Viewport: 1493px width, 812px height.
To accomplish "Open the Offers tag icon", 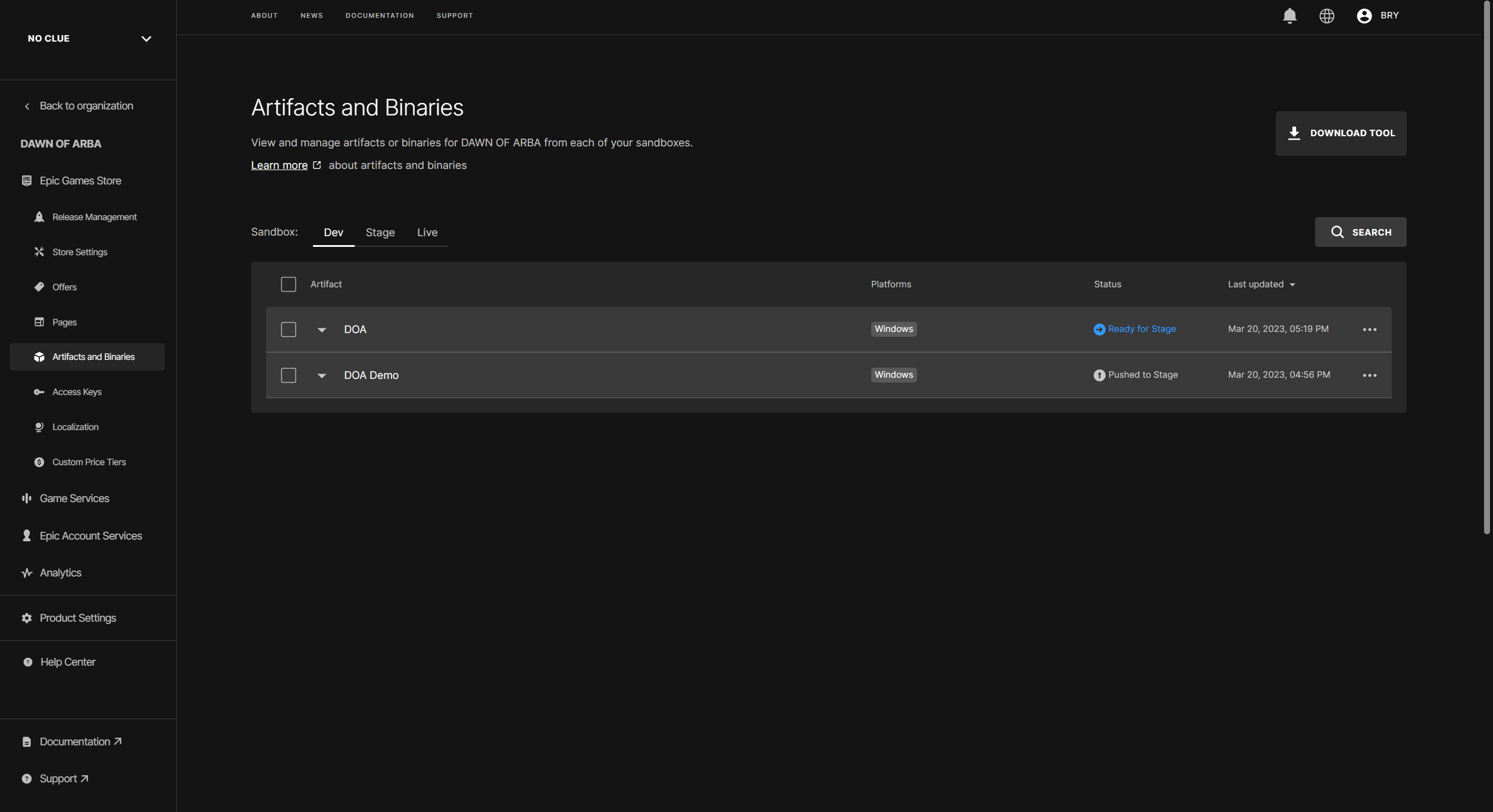I will 39,287.
